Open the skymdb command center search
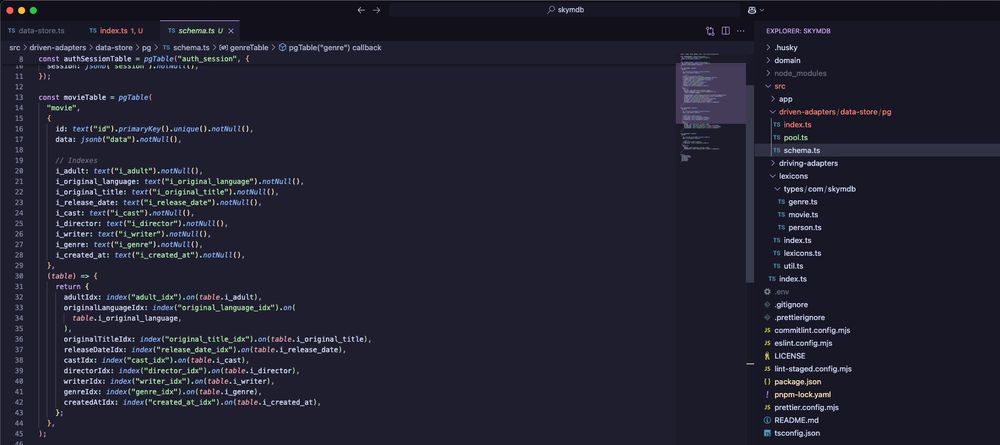1000x445 pixels. coord(564,10)
